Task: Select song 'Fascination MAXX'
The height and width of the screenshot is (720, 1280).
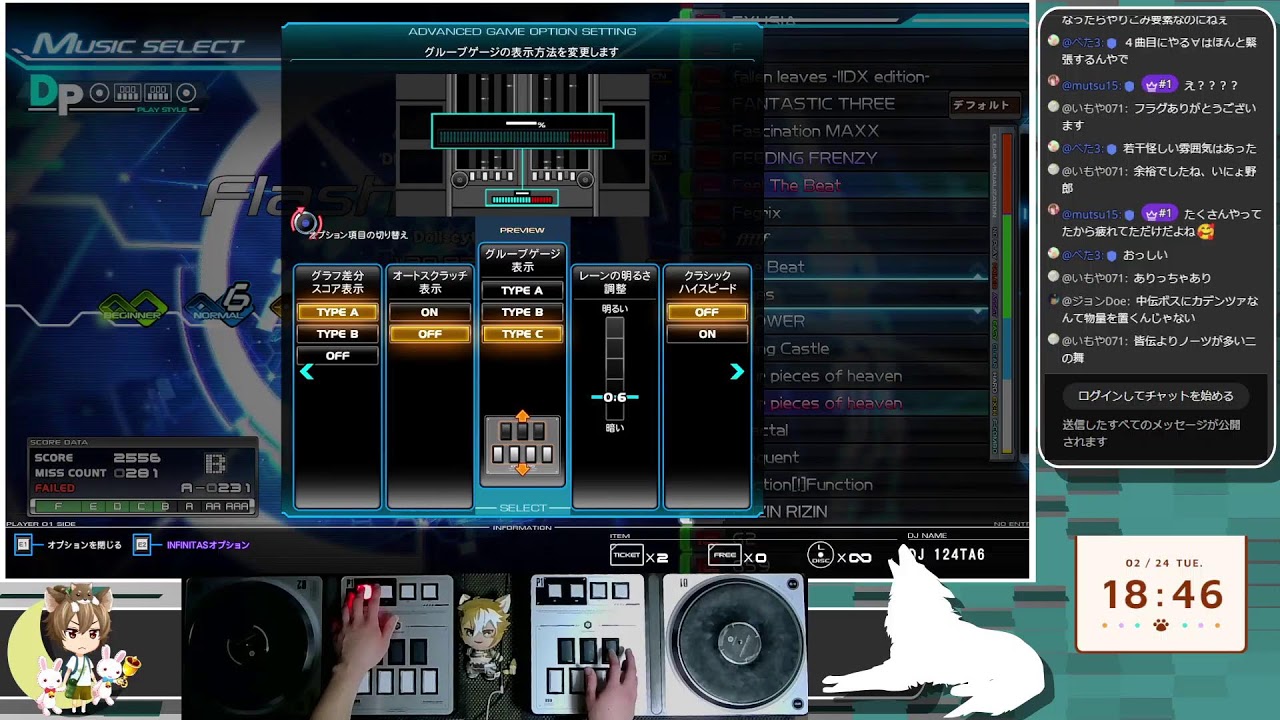Action: coord(805,131)
